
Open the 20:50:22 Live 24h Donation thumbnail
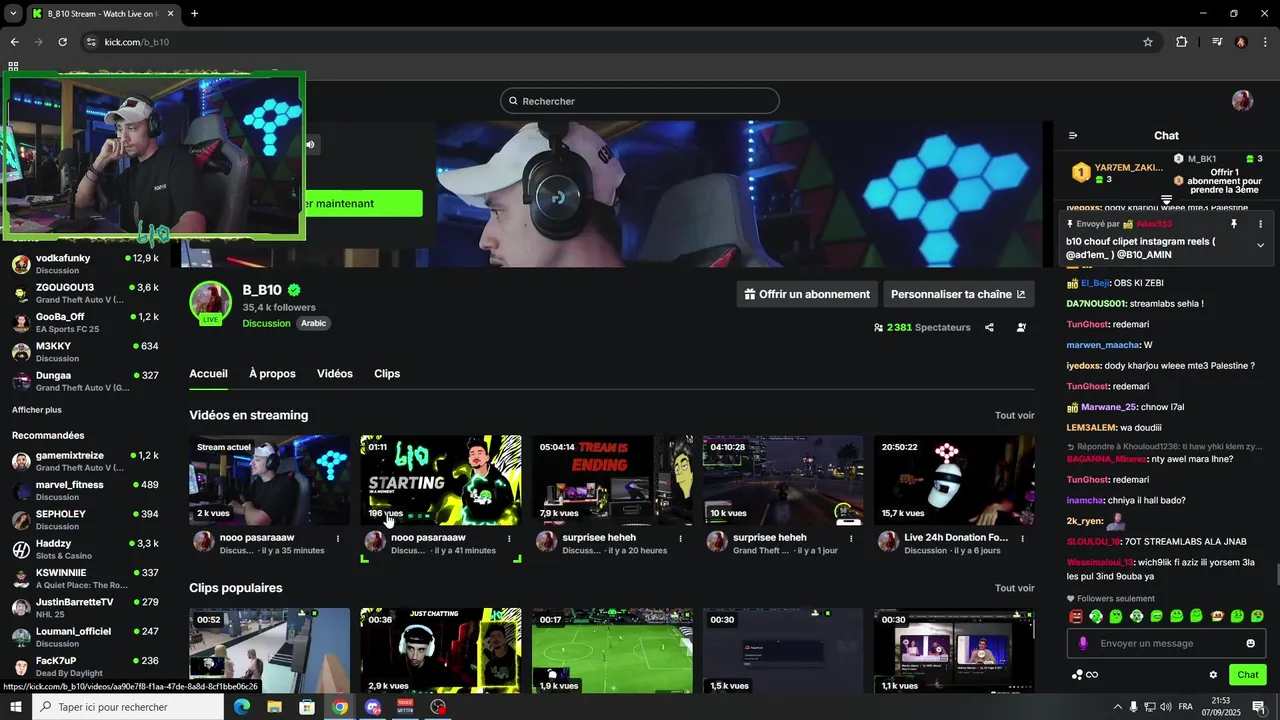click(954, 480)
